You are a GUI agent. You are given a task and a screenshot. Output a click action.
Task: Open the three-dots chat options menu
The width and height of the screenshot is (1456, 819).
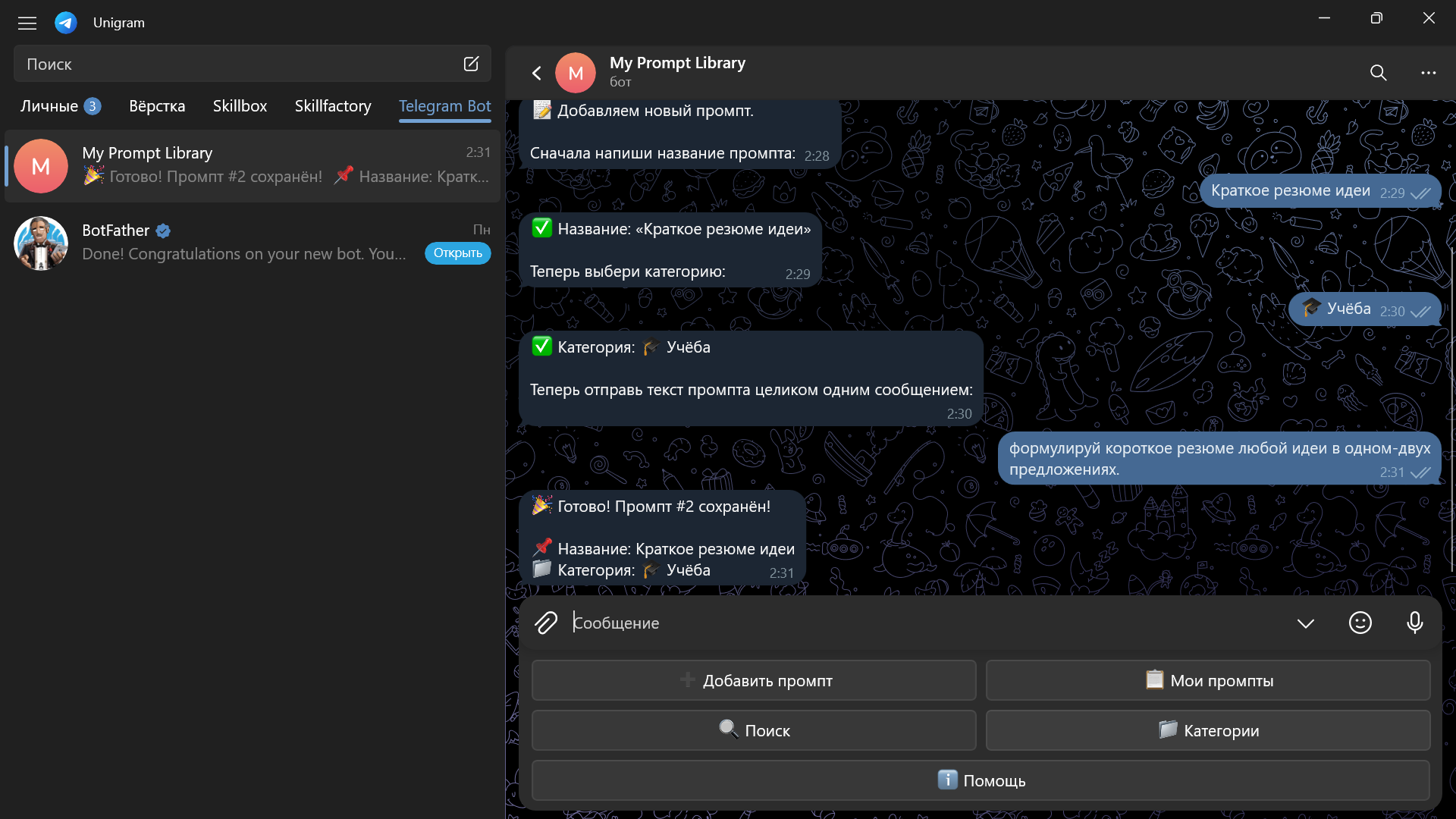1428,73
